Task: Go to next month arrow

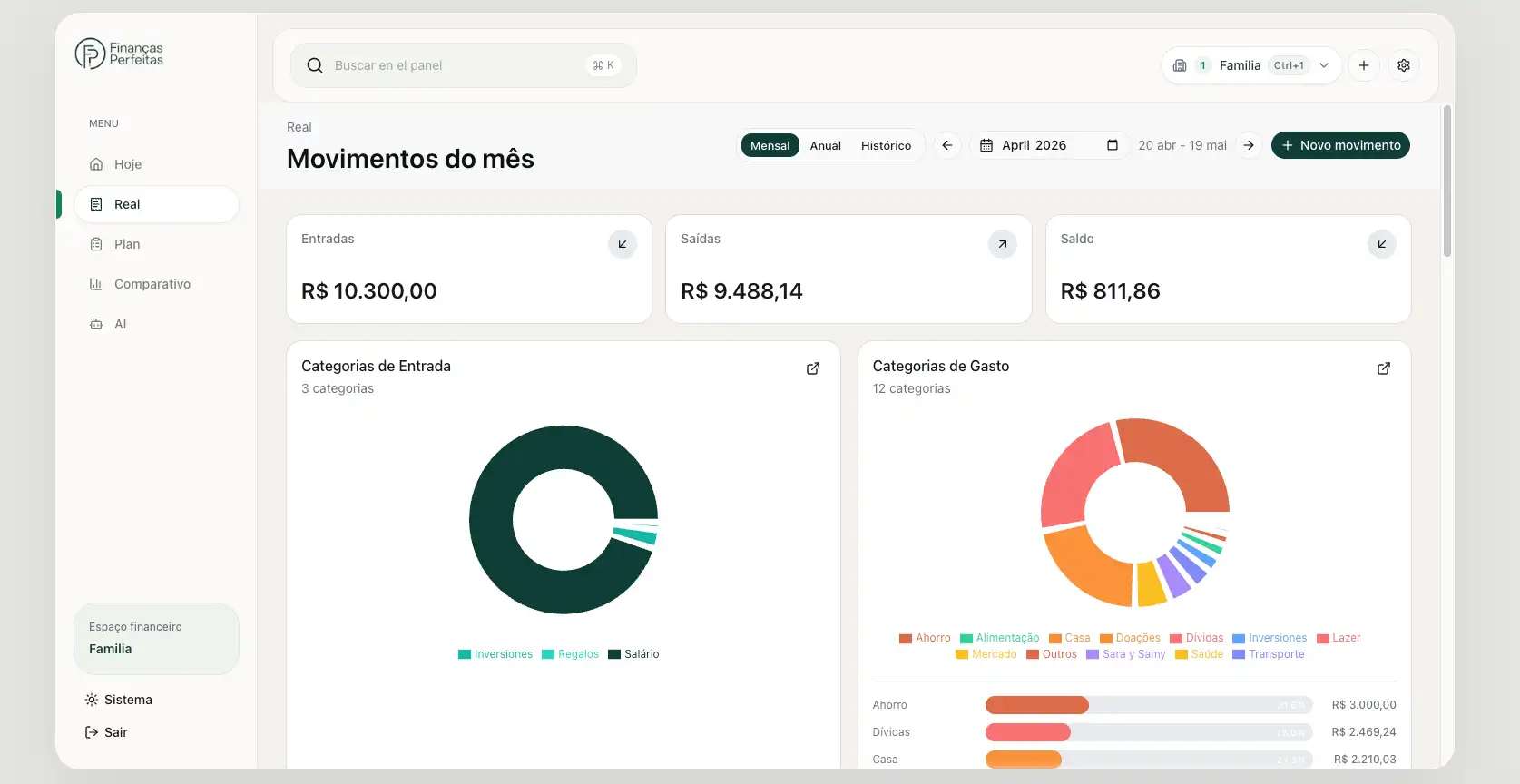Action: coord(1249,145)
